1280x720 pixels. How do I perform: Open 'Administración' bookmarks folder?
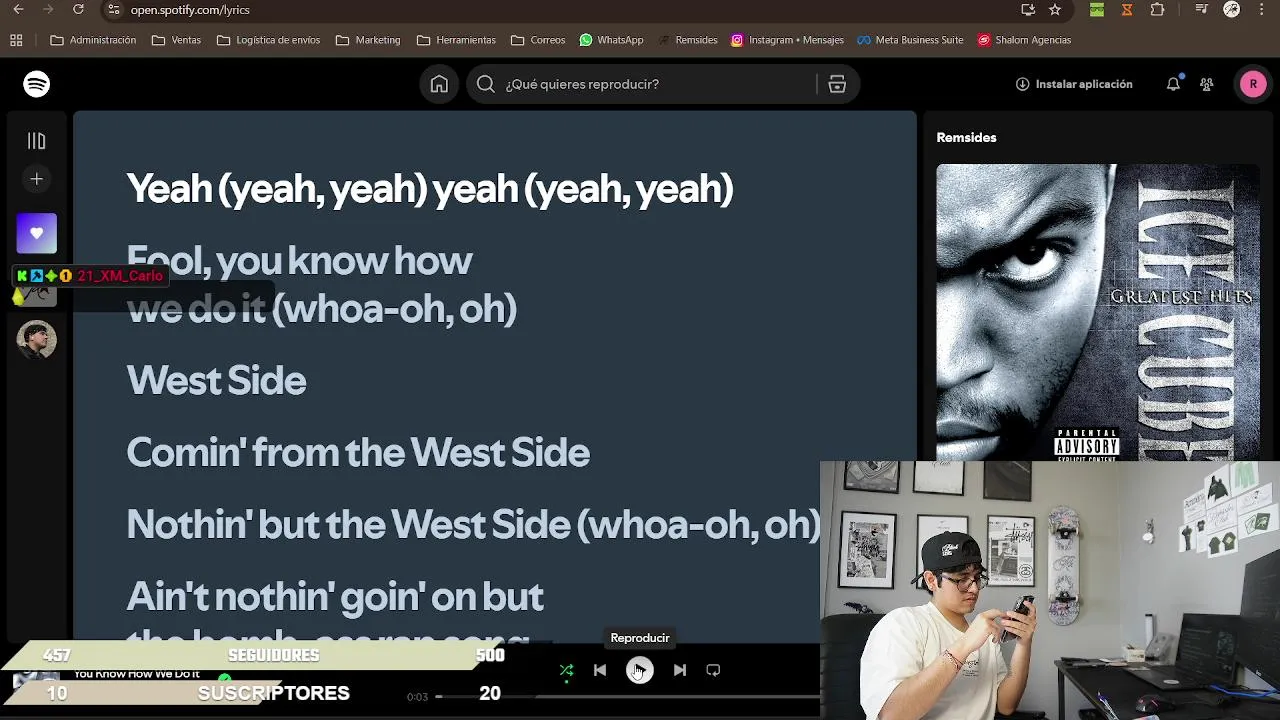pos(93,40)
